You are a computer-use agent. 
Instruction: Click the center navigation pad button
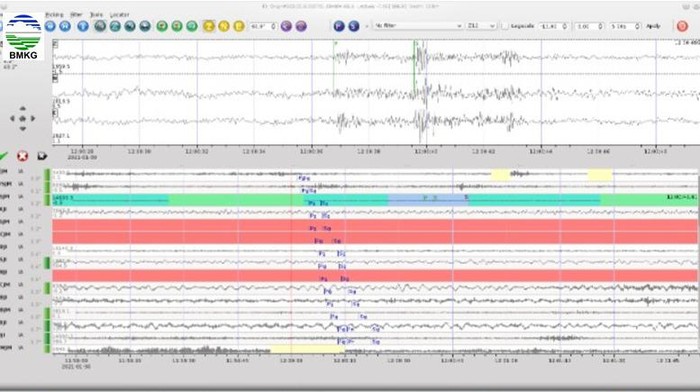click(x=22, y=119)
